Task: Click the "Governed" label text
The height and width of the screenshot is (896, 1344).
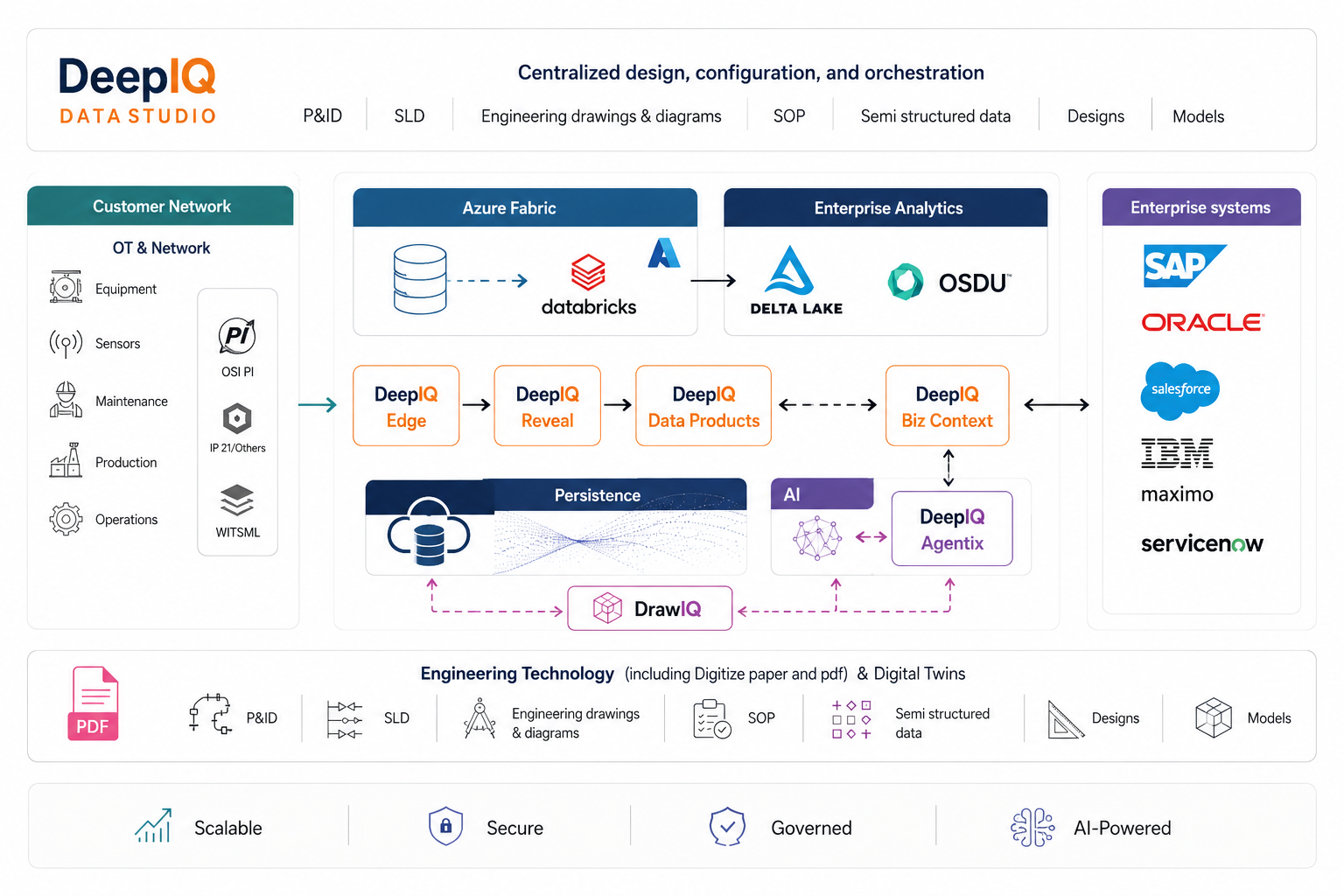Action: coord(811,828)
